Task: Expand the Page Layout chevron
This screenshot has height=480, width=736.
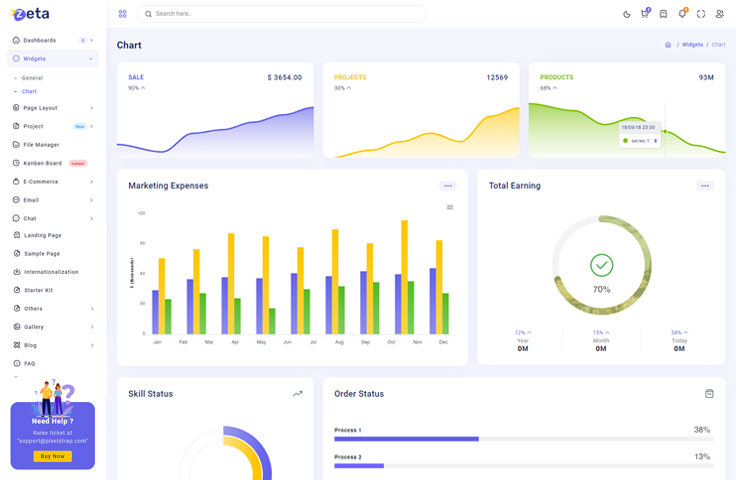Action: click(x=92, y=108)
